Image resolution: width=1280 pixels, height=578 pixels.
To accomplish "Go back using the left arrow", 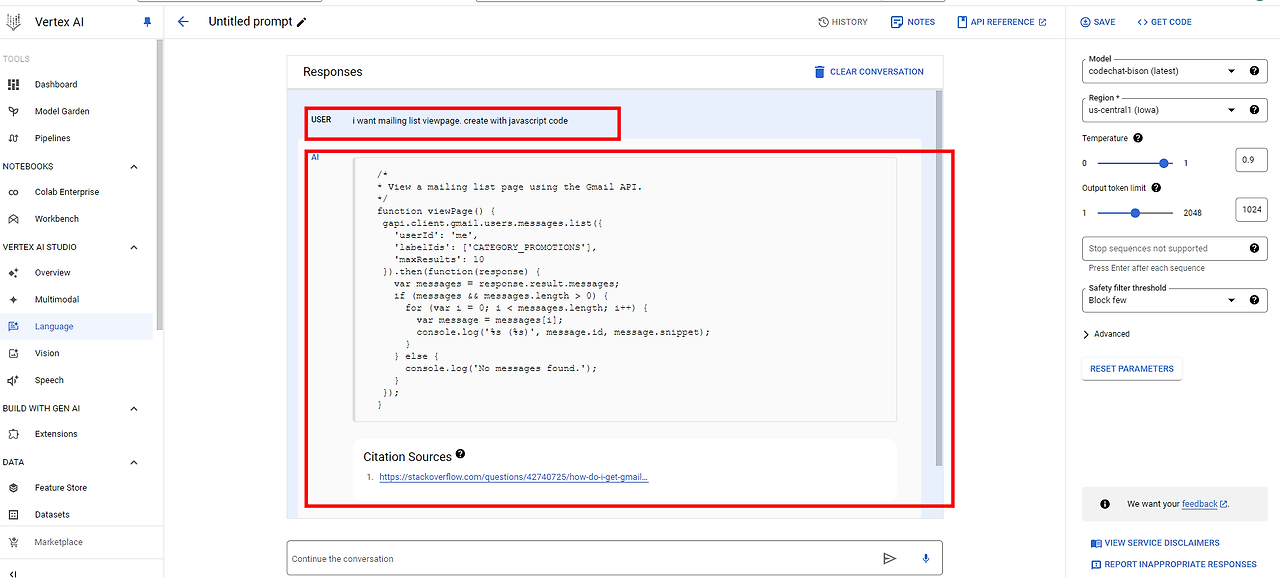I will (x=183, y=21).
